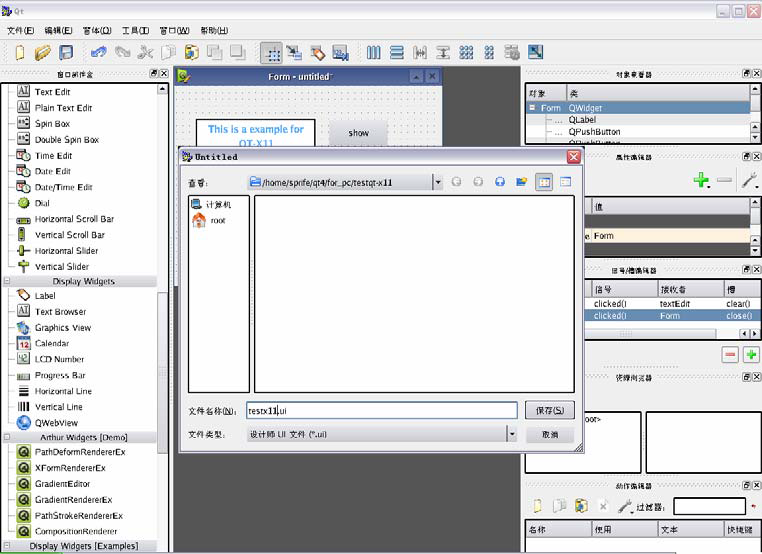Click the green plus in property editor
Screen dimensions: 762x554
702,180
